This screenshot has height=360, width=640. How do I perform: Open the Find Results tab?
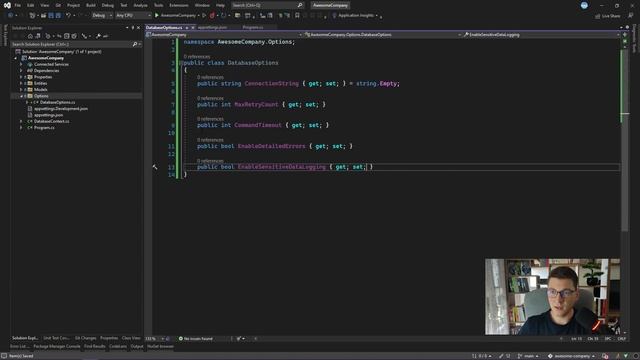coord(95,346)
